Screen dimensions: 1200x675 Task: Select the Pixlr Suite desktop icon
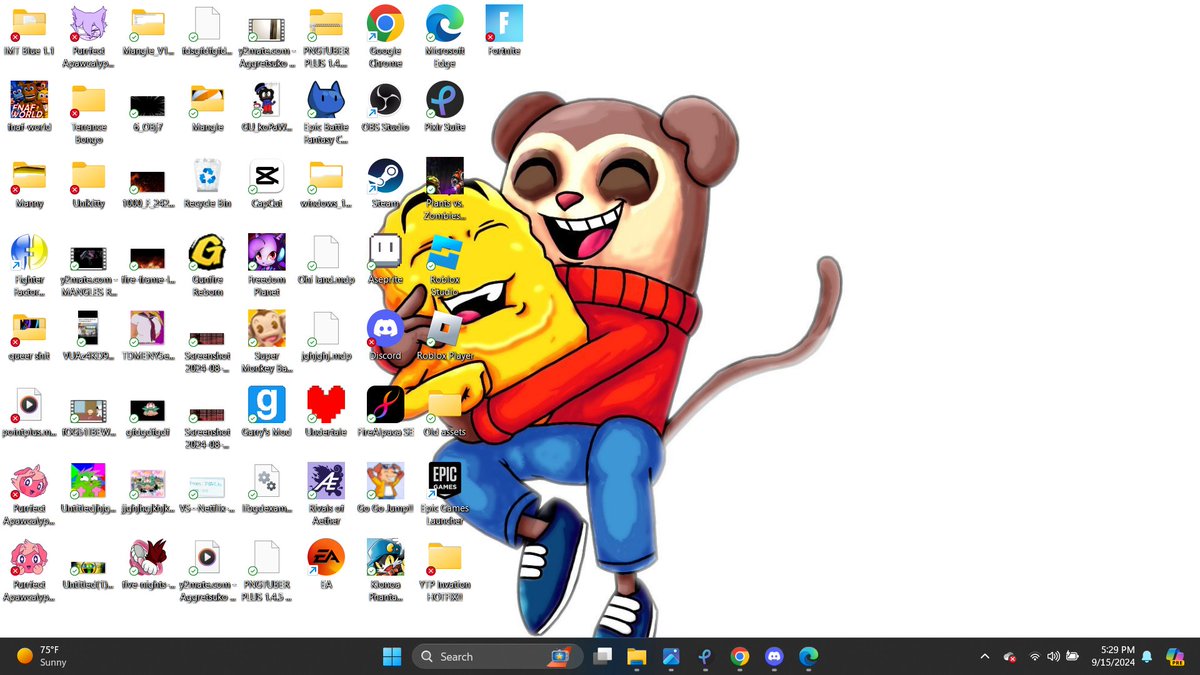tap(444, 107)
